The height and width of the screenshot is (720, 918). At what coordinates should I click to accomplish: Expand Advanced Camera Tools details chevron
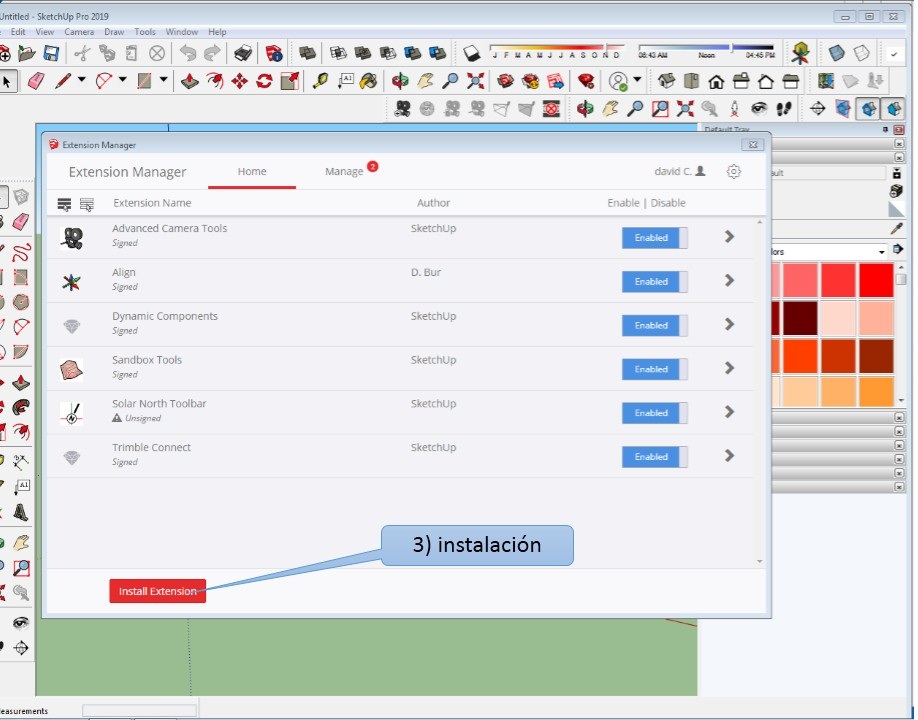[x=729, y=236]
